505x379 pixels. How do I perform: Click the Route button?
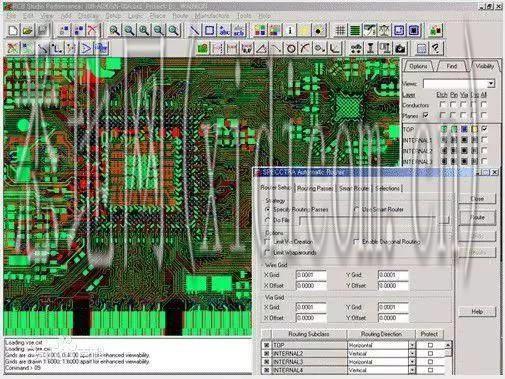click(477, 217)
